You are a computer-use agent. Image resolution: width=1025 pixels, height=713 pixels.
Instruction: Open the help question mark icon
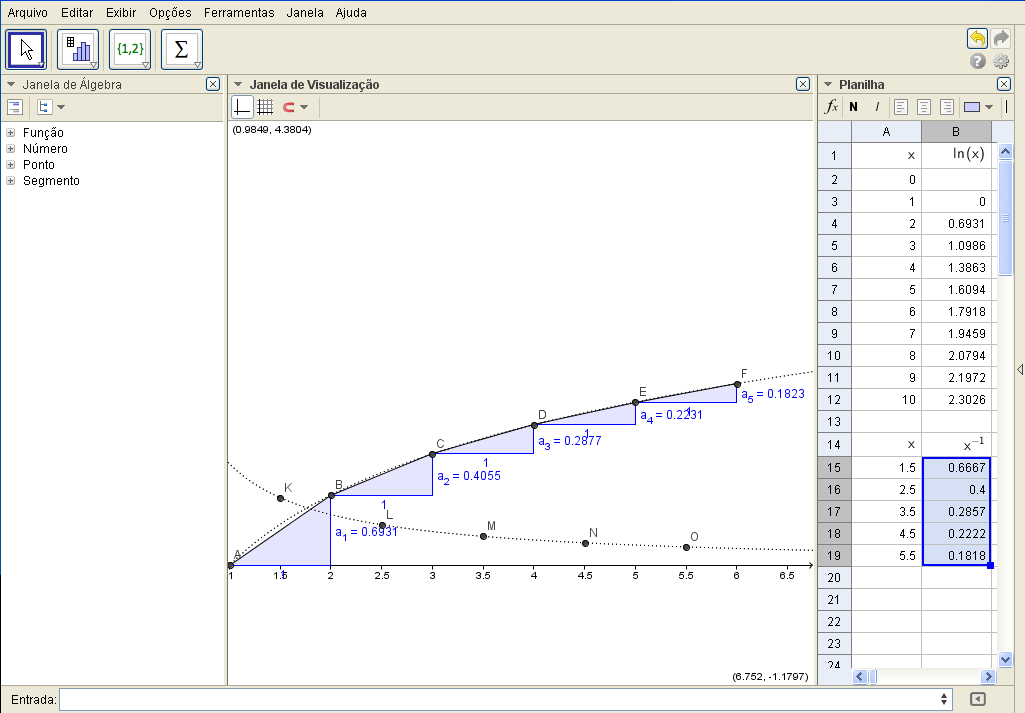pos(978,61)
